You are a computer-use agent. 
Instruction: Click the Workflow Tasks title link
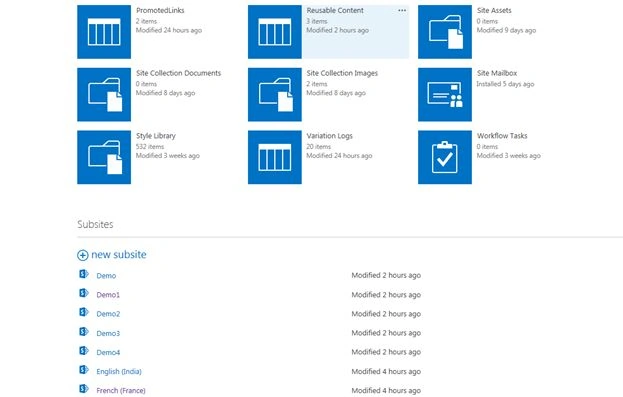tap(502, 136)
